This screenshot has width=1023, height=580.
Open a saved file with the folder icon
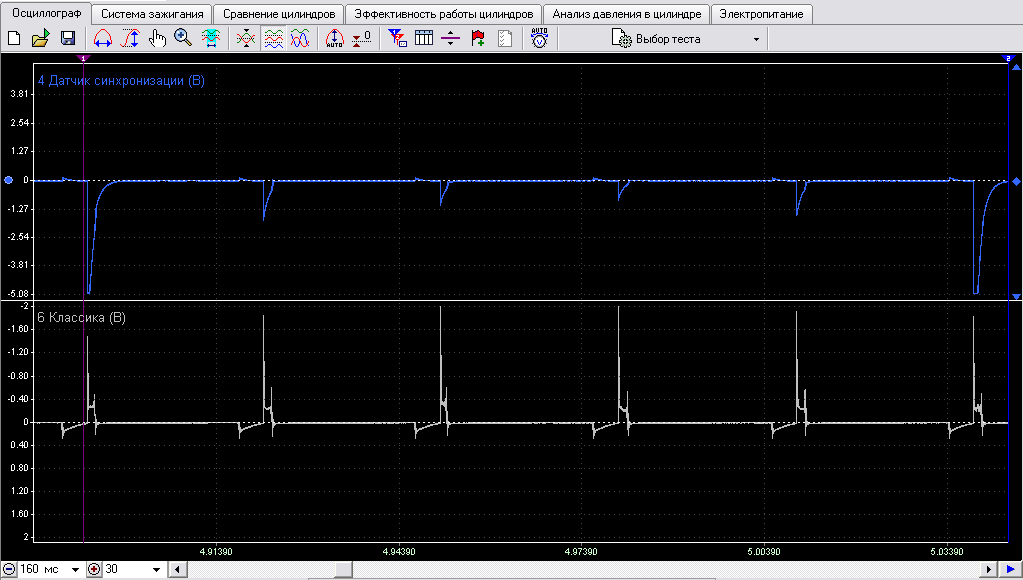(x=40, y=39)
